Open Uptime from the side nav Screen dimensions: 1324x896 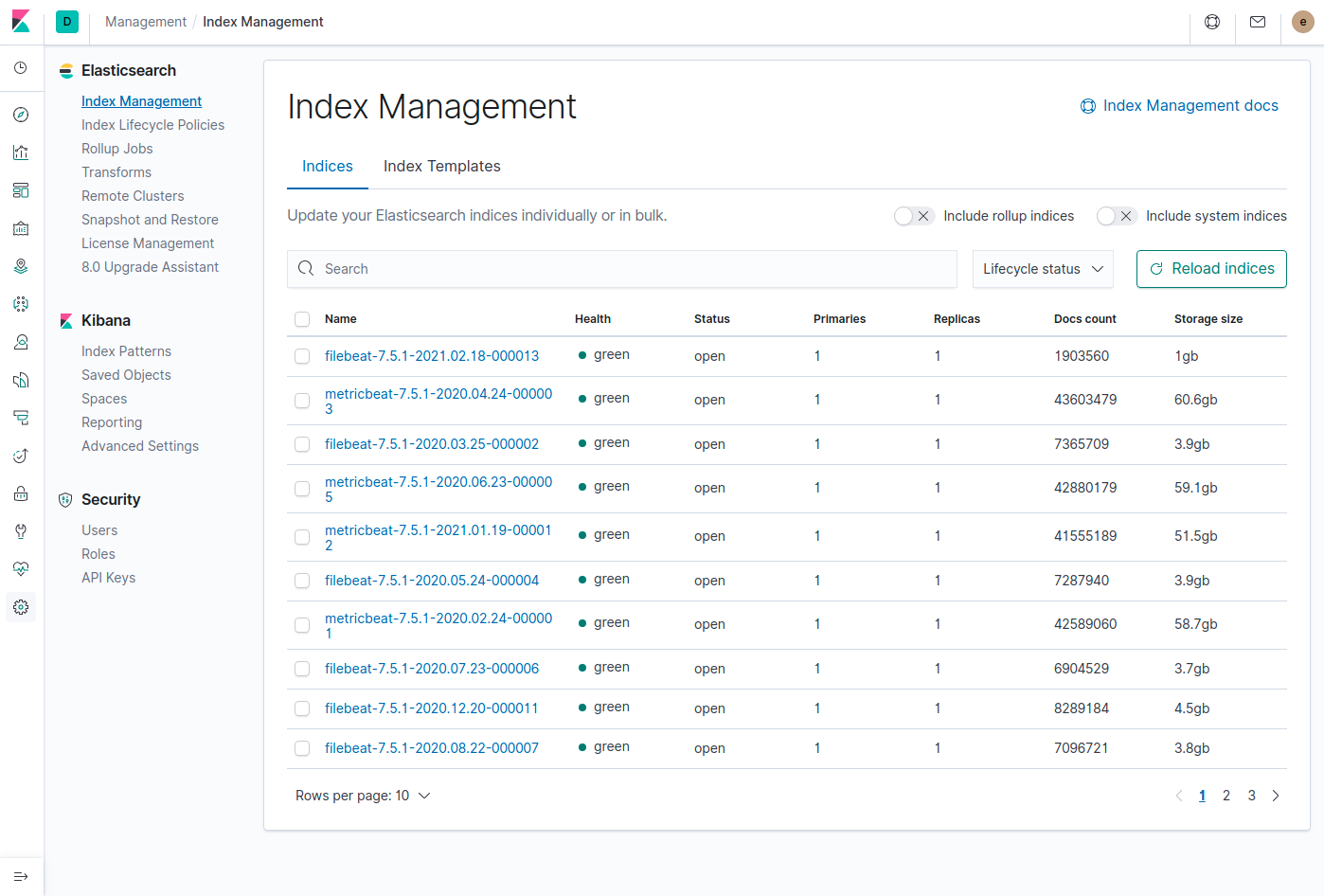[21, 456]
